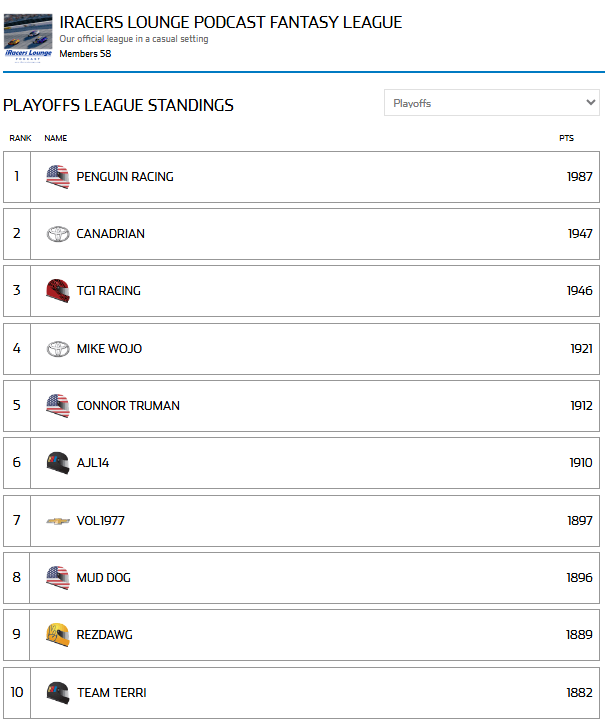
Task: Click the Toyota logo beside Mike Wojo
Action: 58,349
